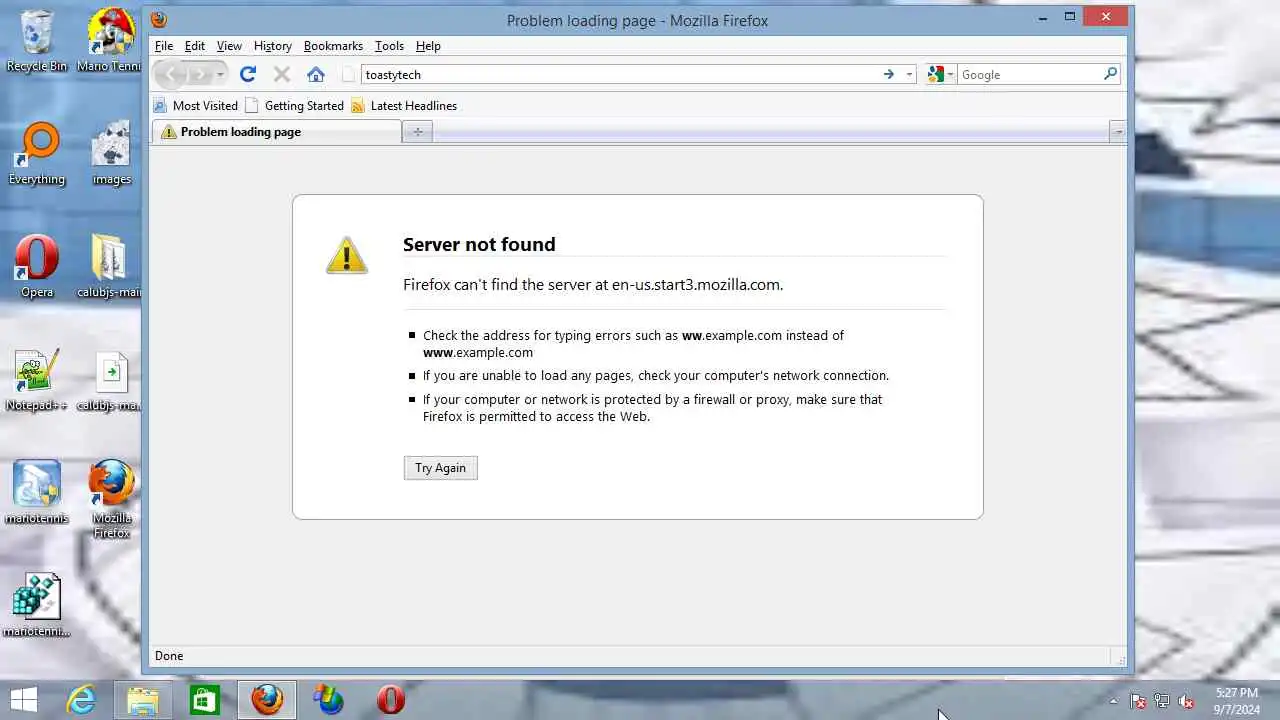Open the Help menu
The image size is (1280, 720).
(428, 46)
